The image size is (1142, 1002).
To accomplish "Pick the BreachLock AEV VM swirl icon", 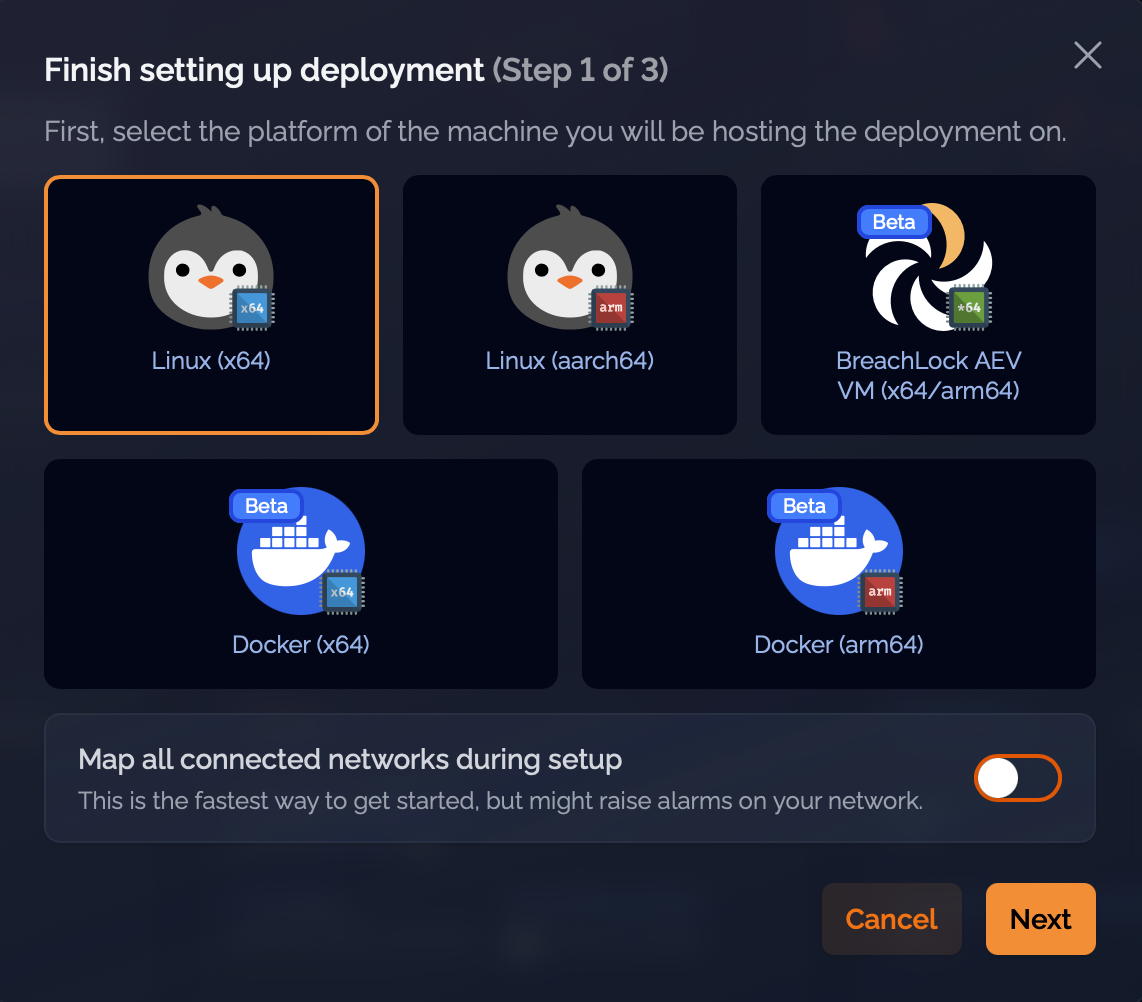I will pyautogui.click(x=929, y=267).
